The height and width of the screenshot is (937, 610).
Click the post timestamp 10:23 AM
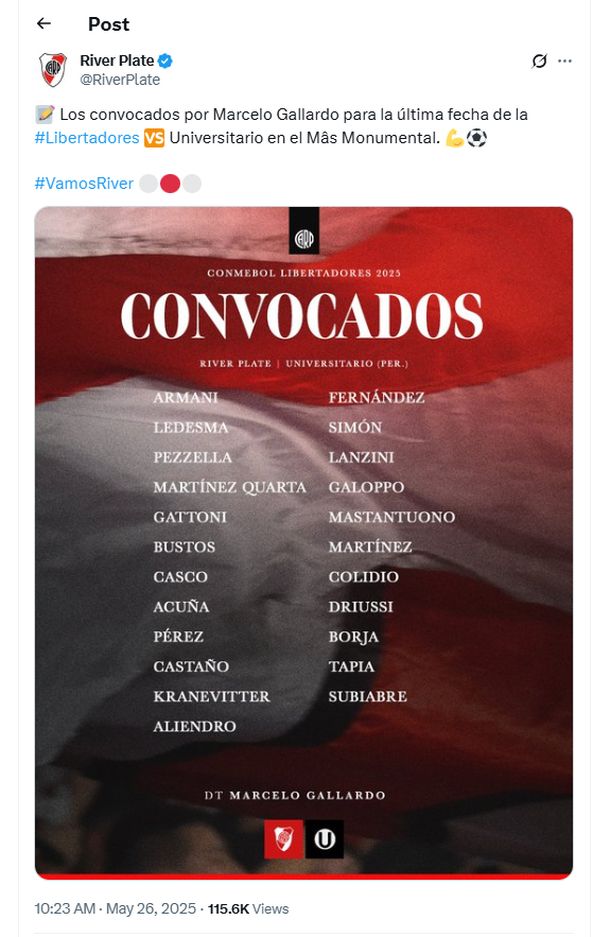click(x=65, y=909)
